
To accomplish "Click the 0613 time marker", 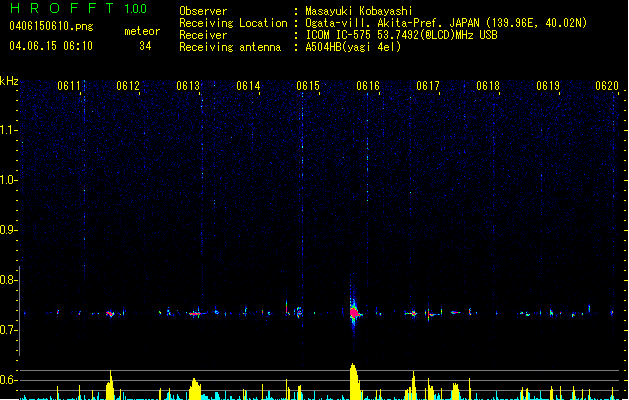I will 188,86.
